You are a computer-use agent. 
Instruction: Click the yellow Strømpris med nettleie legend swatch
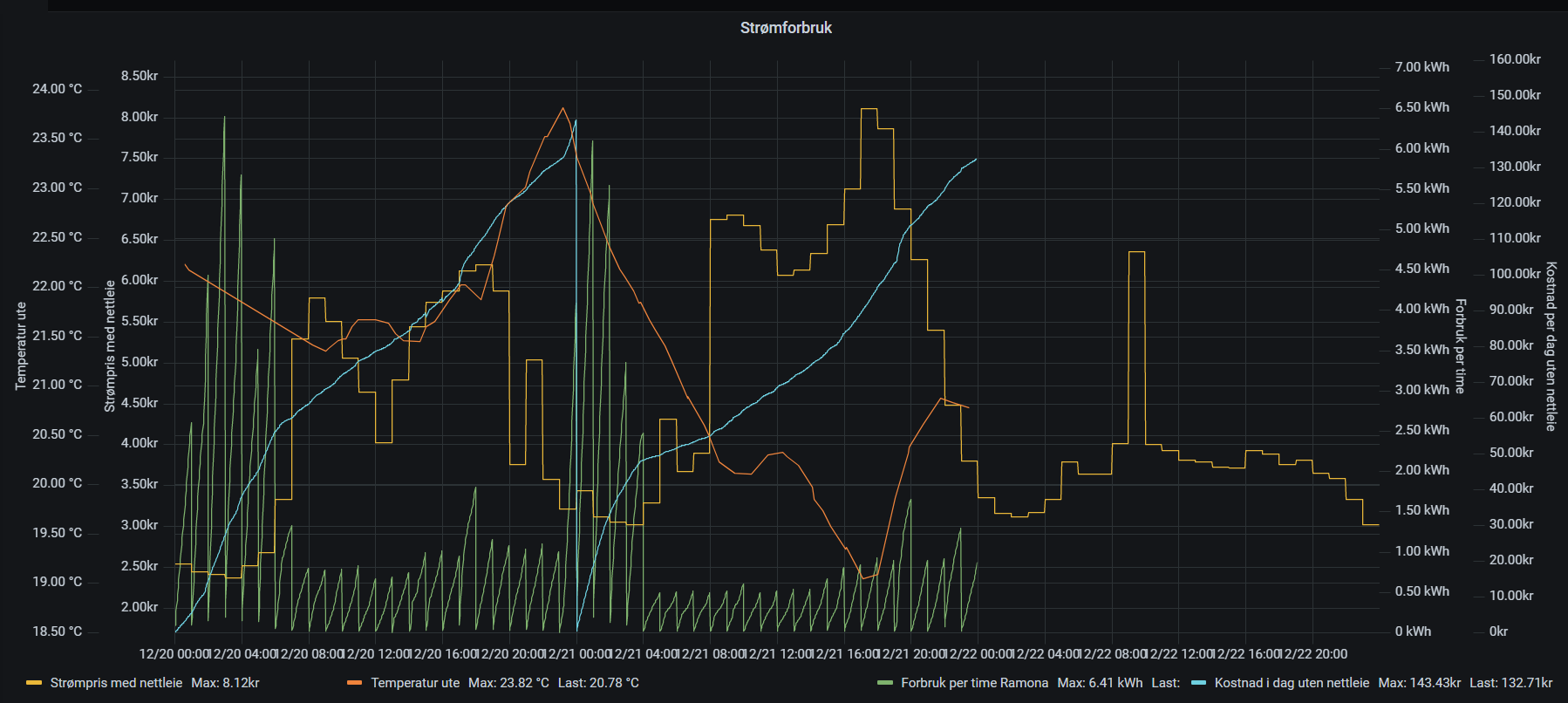pos(34,683)
